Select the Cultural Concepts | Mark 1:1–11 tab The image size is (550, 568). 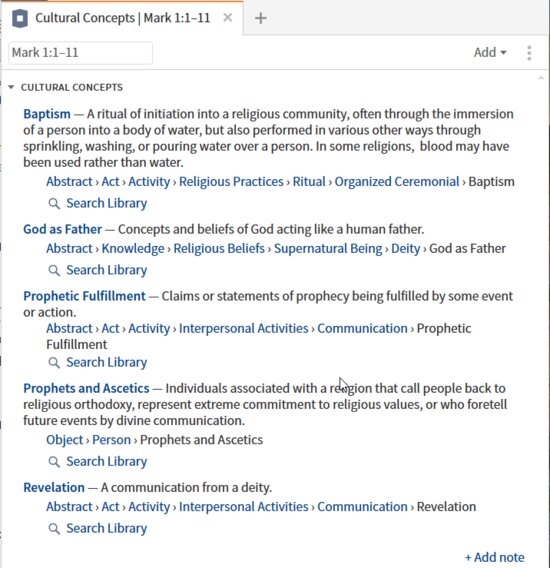tap(122, 18)
